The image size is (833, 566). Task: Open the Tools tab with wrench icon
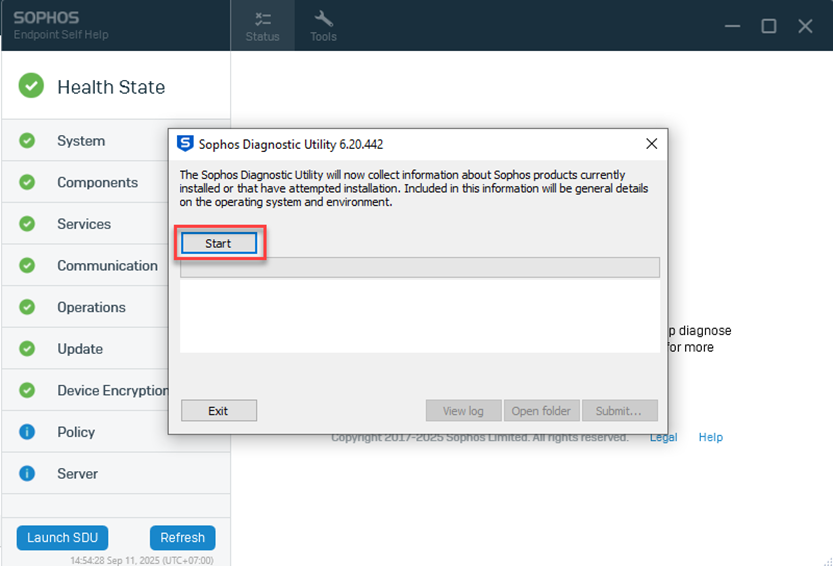[x=323, y=26]
